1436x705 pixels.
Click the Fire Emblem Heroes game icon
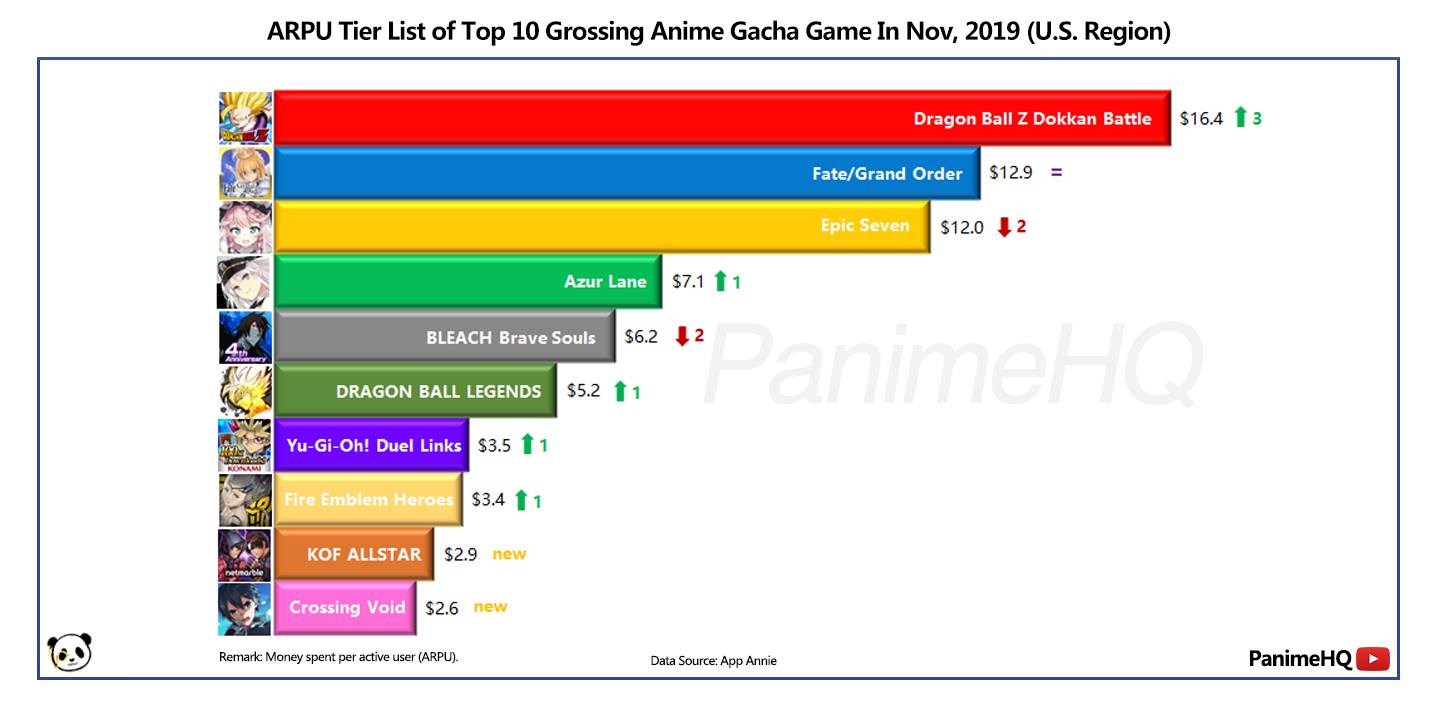[245, 500]
